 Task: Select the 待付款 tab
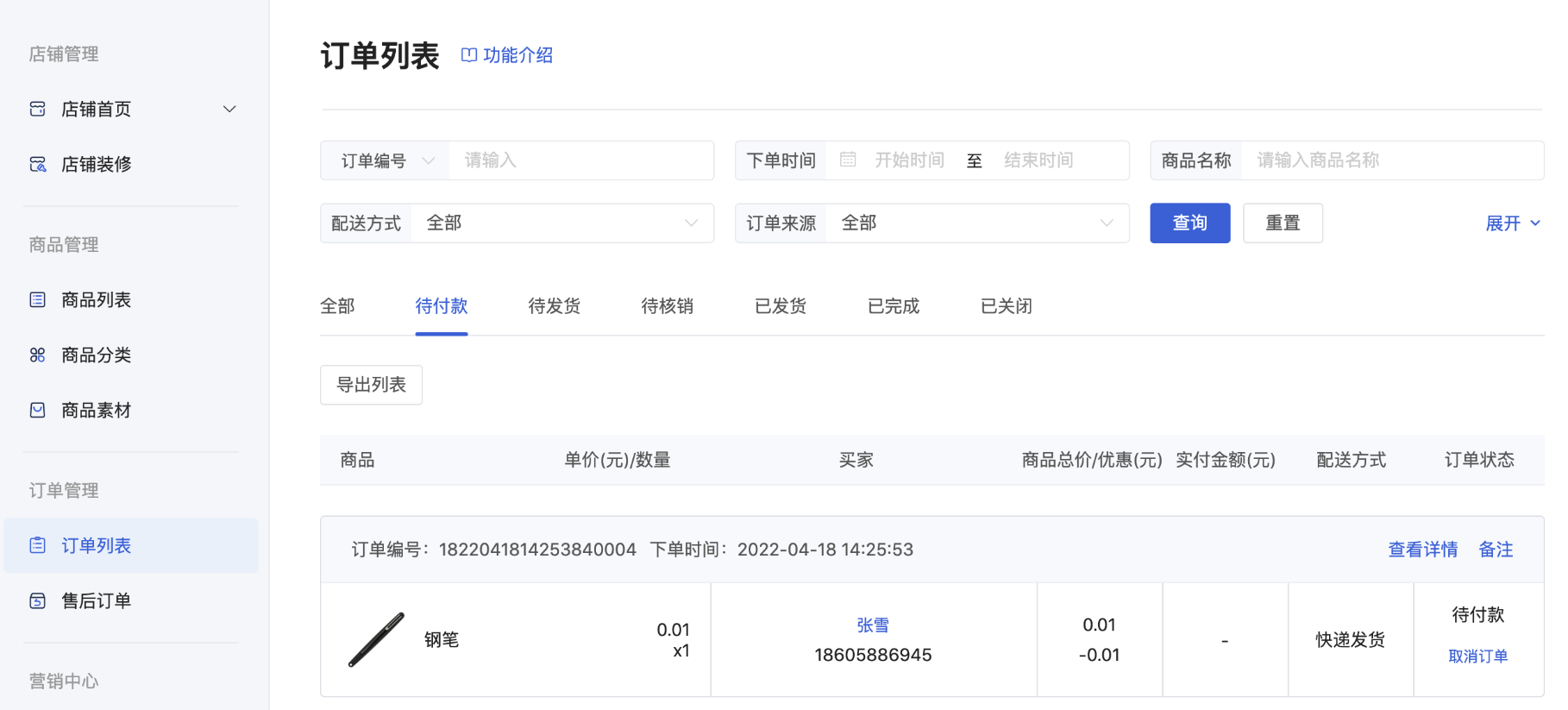[x=442, y=306]
